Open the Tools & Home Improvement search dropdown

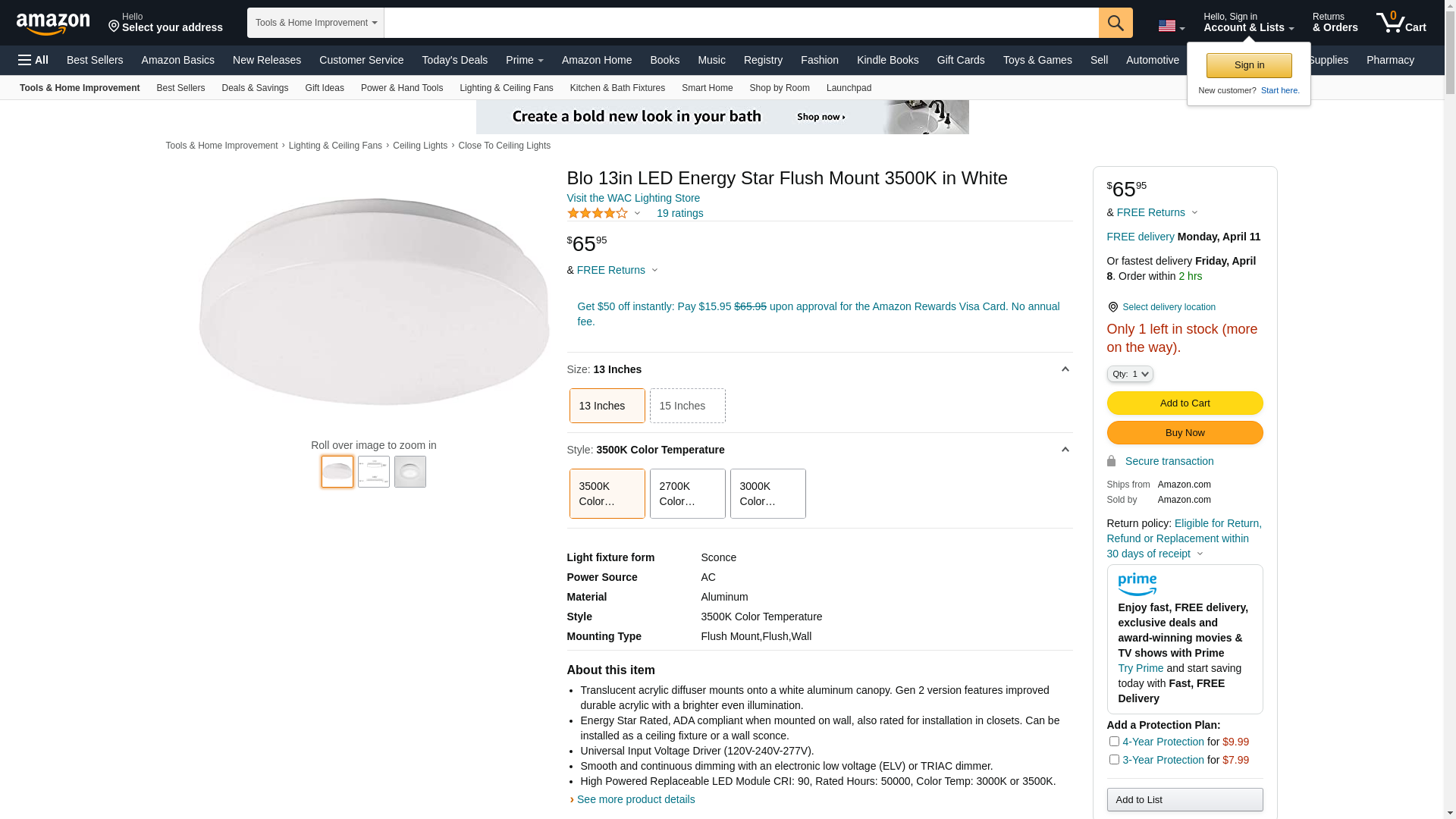(x=315, y=23)
